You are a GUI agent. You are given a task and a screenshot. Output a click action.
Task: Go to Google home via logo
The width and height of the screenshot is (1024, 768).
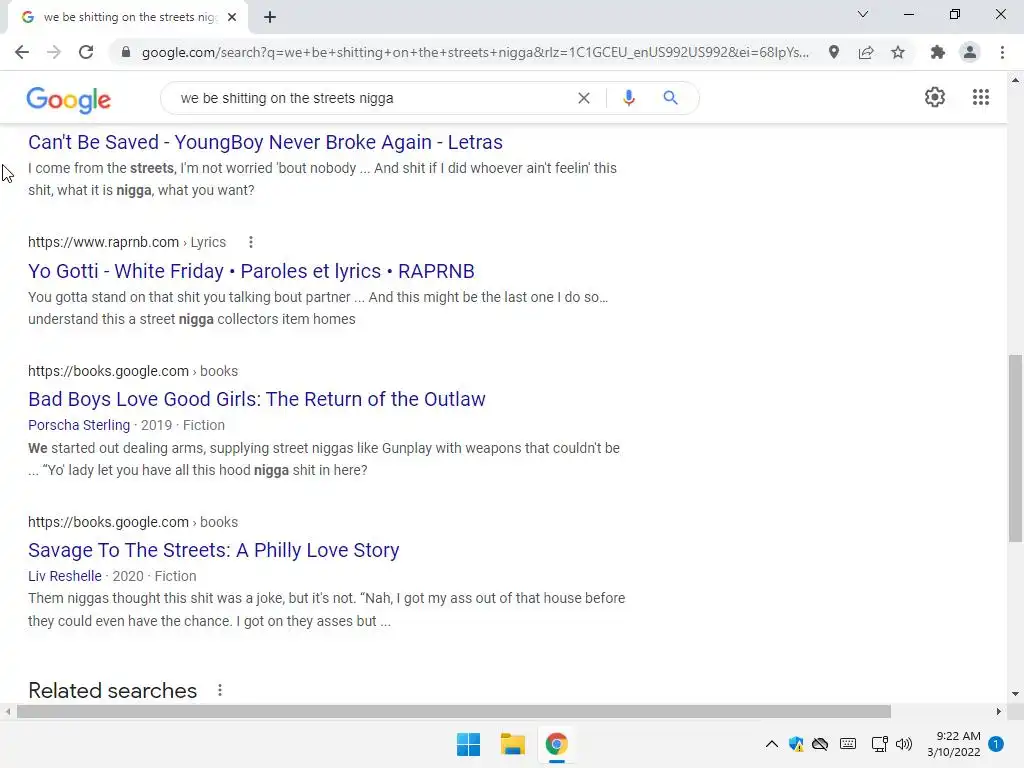pyautogui.click(x=69, y=100)
